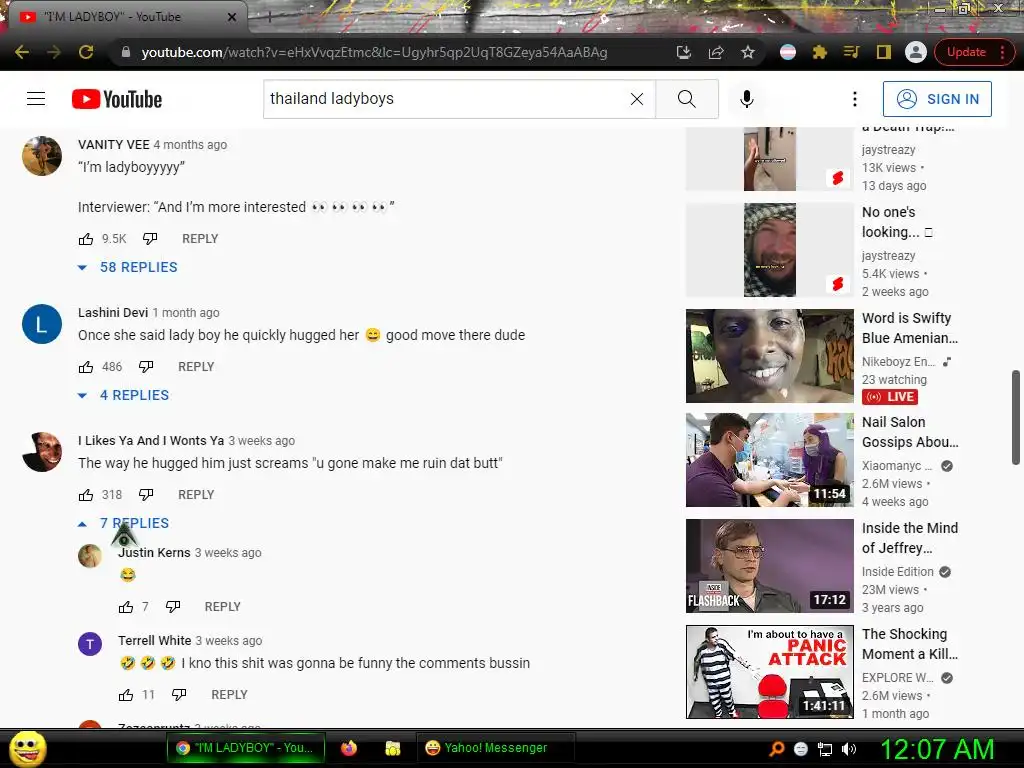
Task: Reply to comment with 318 likes
Action: point(196,495)
